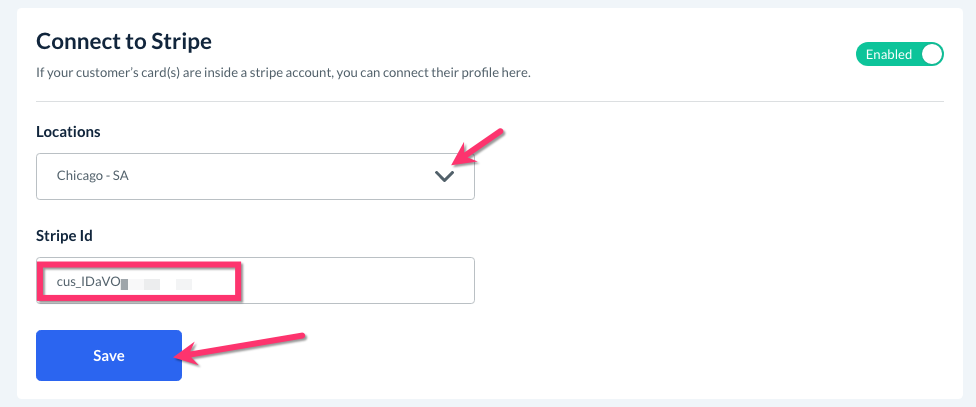Click inside the Stripe Id input field
Screen dimensions: 976x407
(350, 281)
